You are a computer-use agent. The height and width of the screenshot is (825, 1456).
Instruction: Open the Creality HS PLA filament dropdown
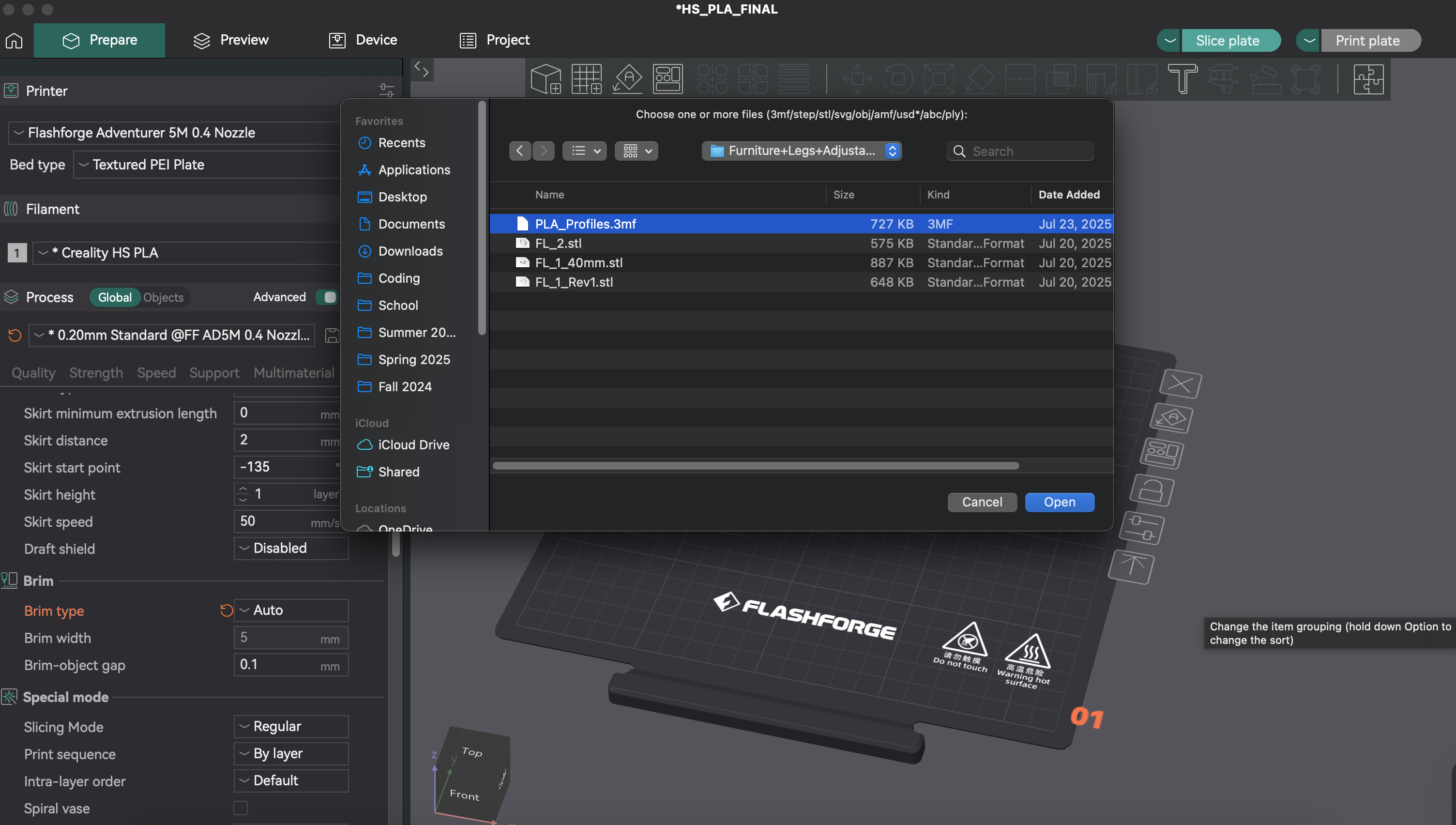click(x=187, y=253)
